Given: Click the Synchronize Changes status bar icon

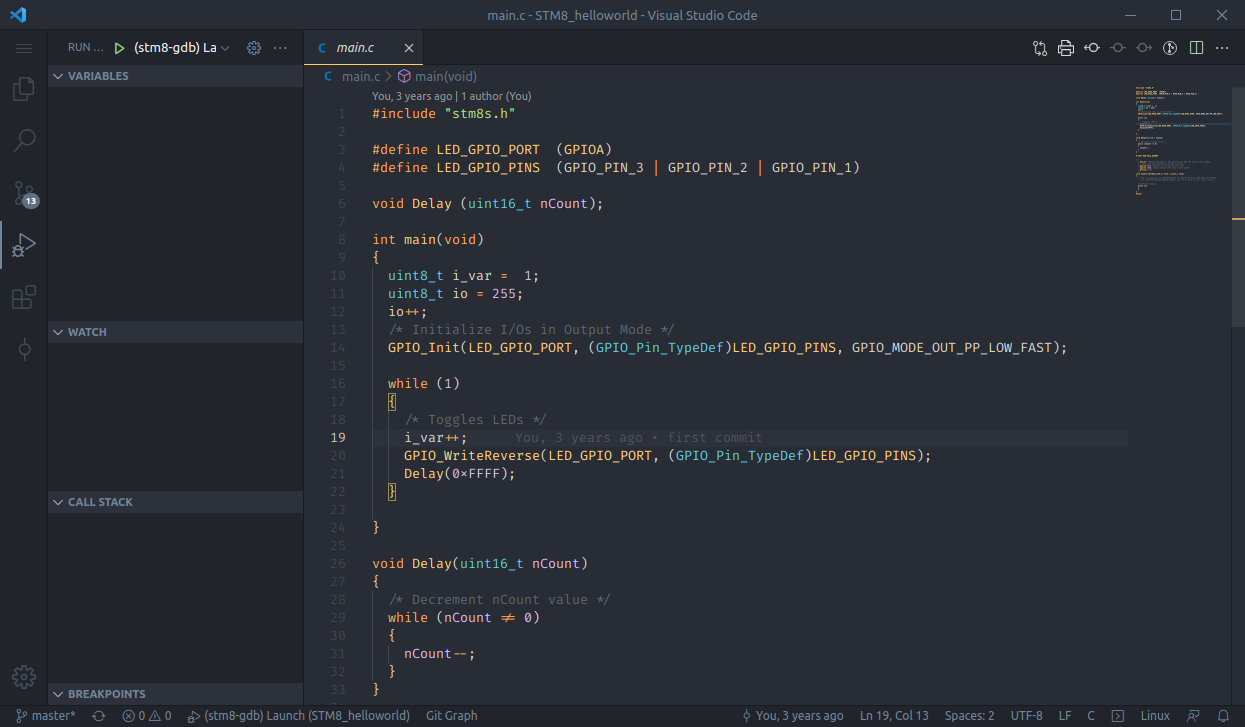Looking at the screenshot, I should click(98, 716).
